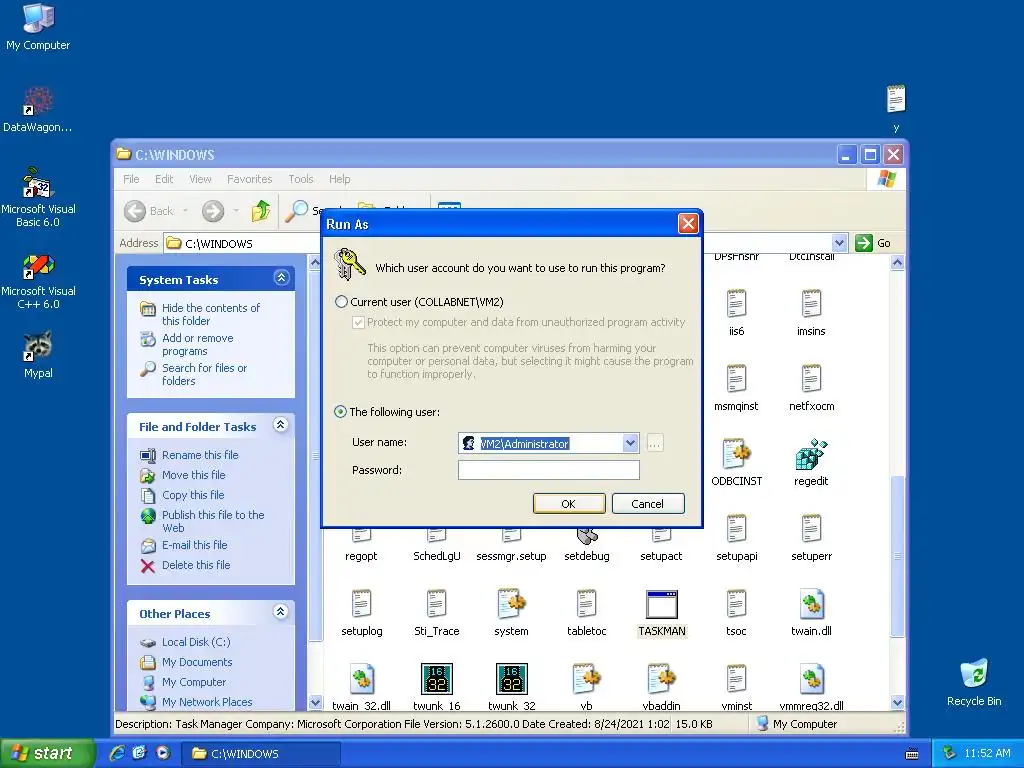
Task: Open the Address bar dropdown arrow
Action: [x=839, y=243]
